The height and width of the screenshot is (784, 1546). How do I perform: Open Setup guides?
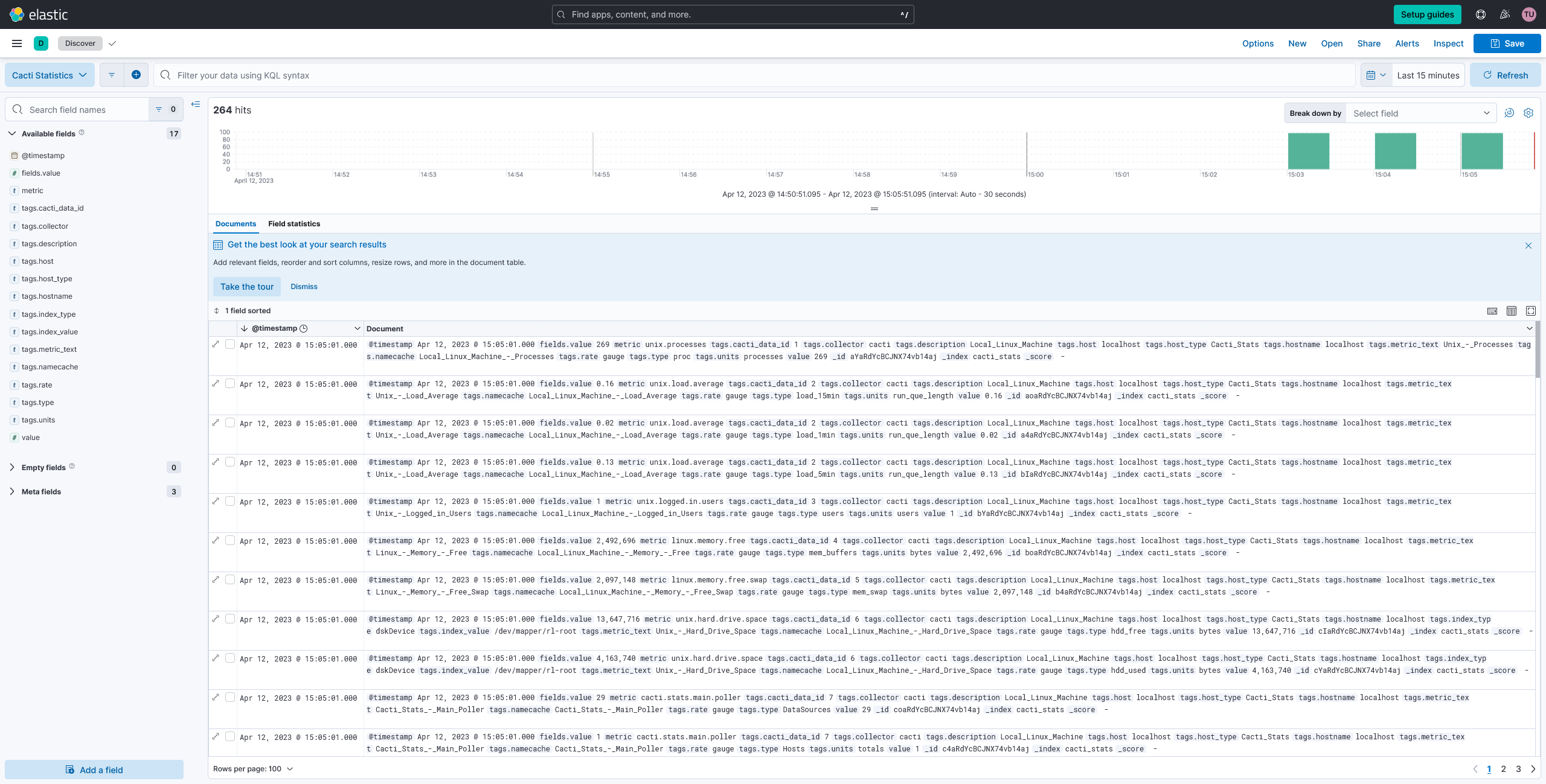tap(1427, 14)
